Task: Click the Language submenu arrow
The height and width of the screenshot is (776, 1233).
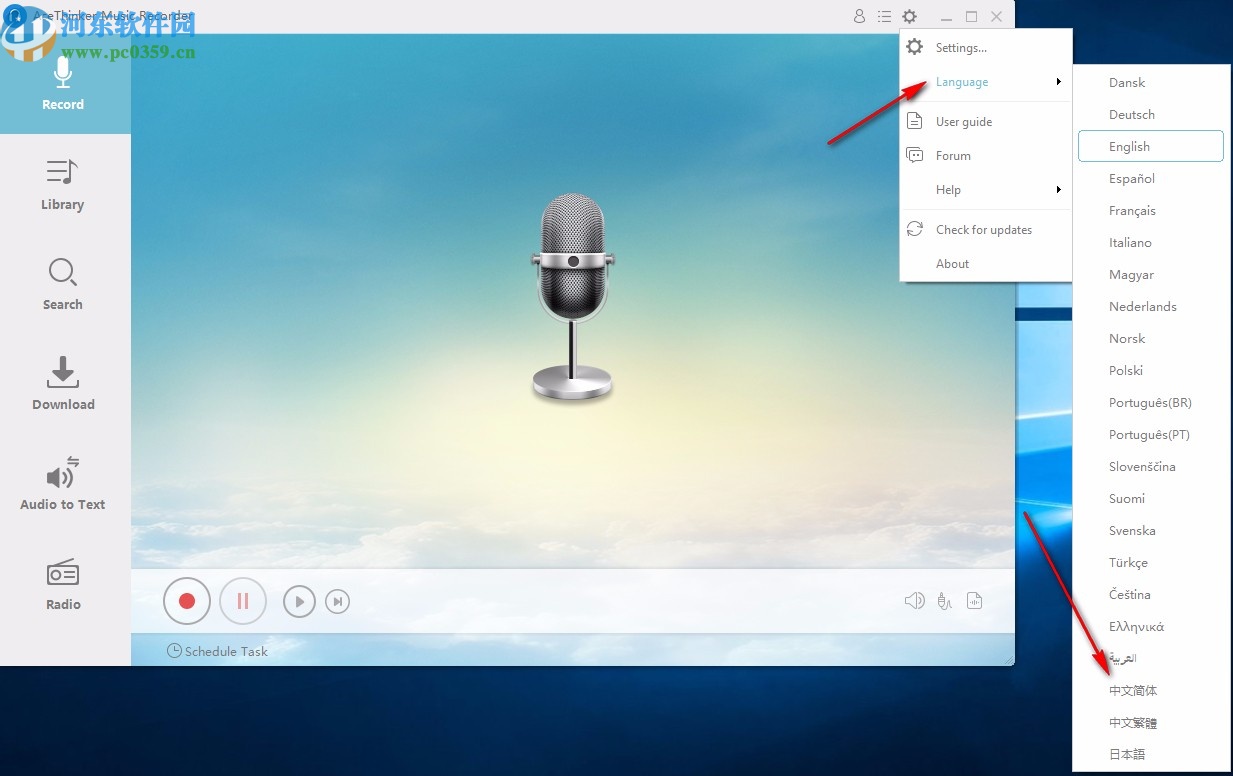Action: [x=1058, y=82]
